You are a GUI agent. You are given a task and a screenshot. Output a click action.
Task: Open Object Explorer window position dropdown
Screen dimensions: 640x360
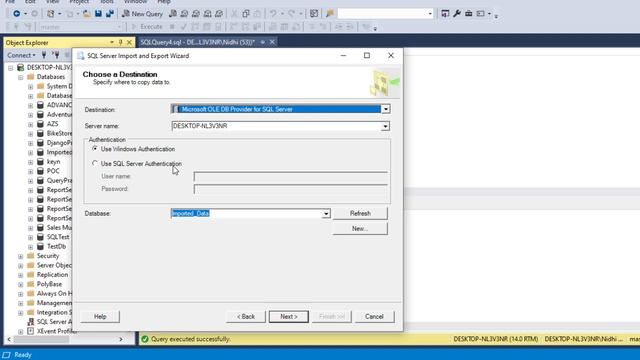112,42
